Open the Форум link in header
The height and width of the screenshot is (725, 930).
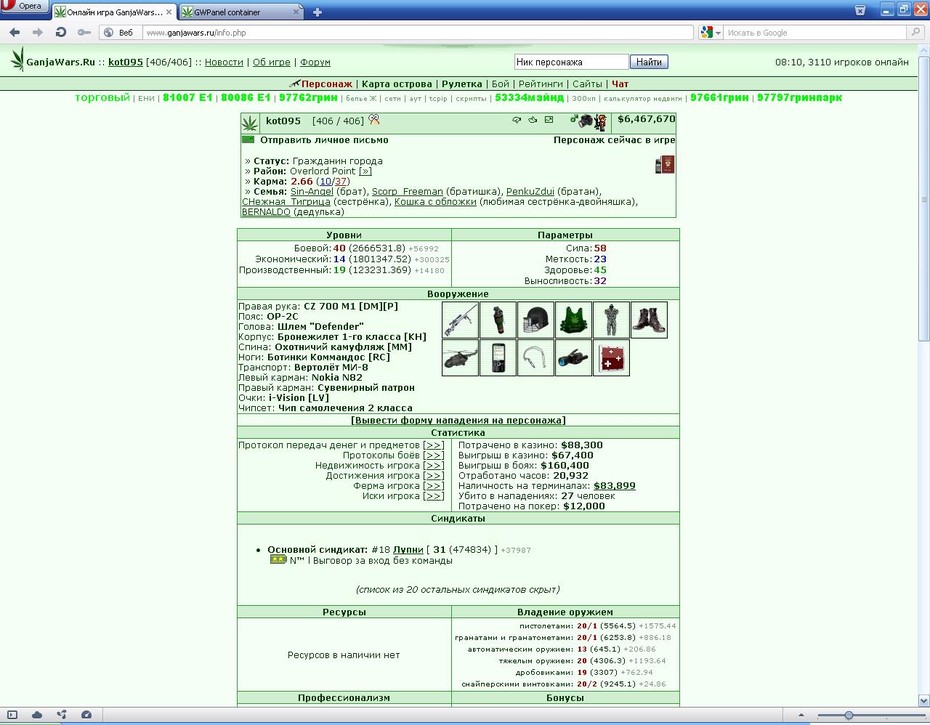315,62
